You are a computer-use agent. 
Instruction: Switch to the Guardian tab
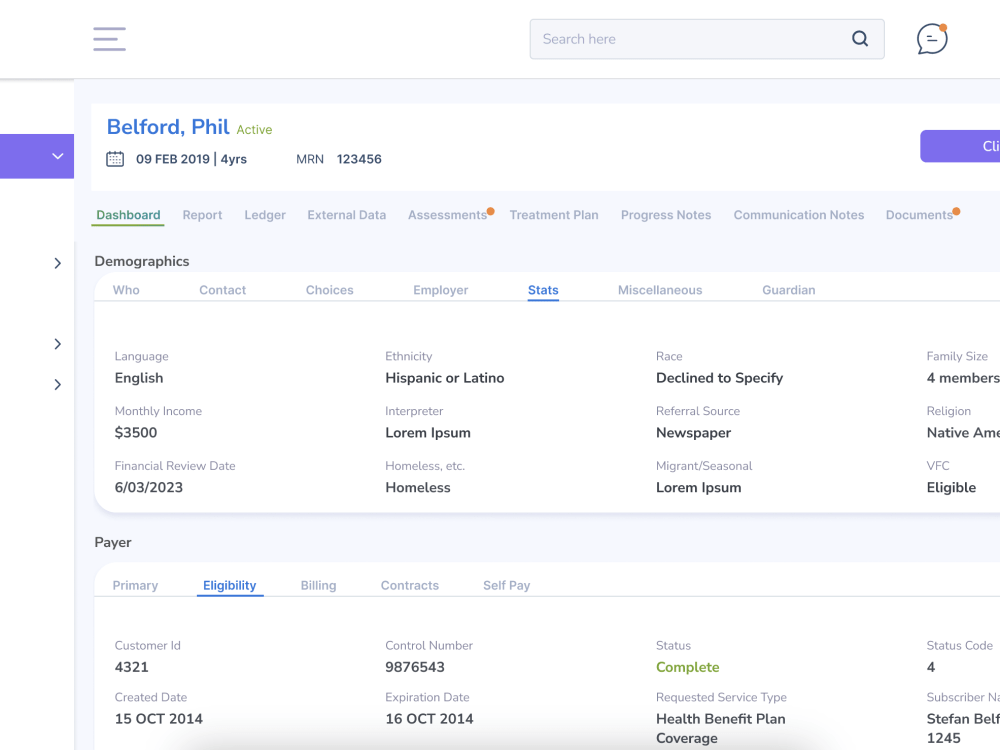click(x=789, y=290)
